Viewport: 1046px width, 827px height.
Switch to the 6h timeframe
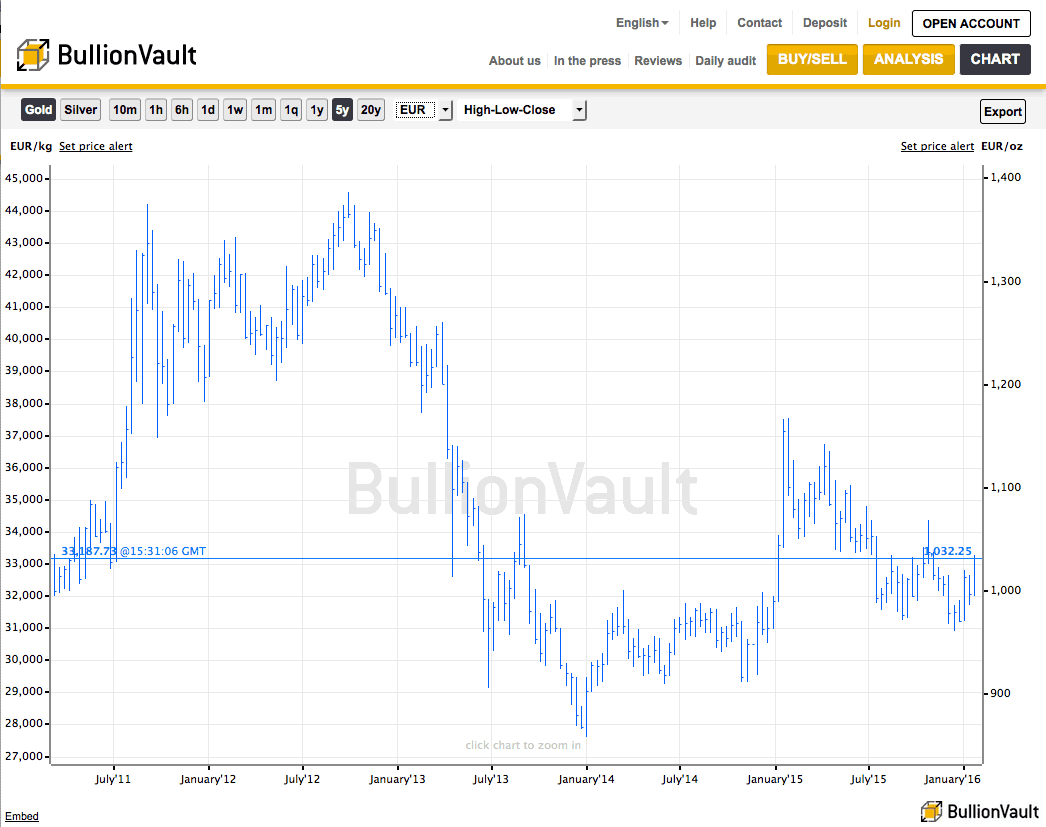click(182, 110)
